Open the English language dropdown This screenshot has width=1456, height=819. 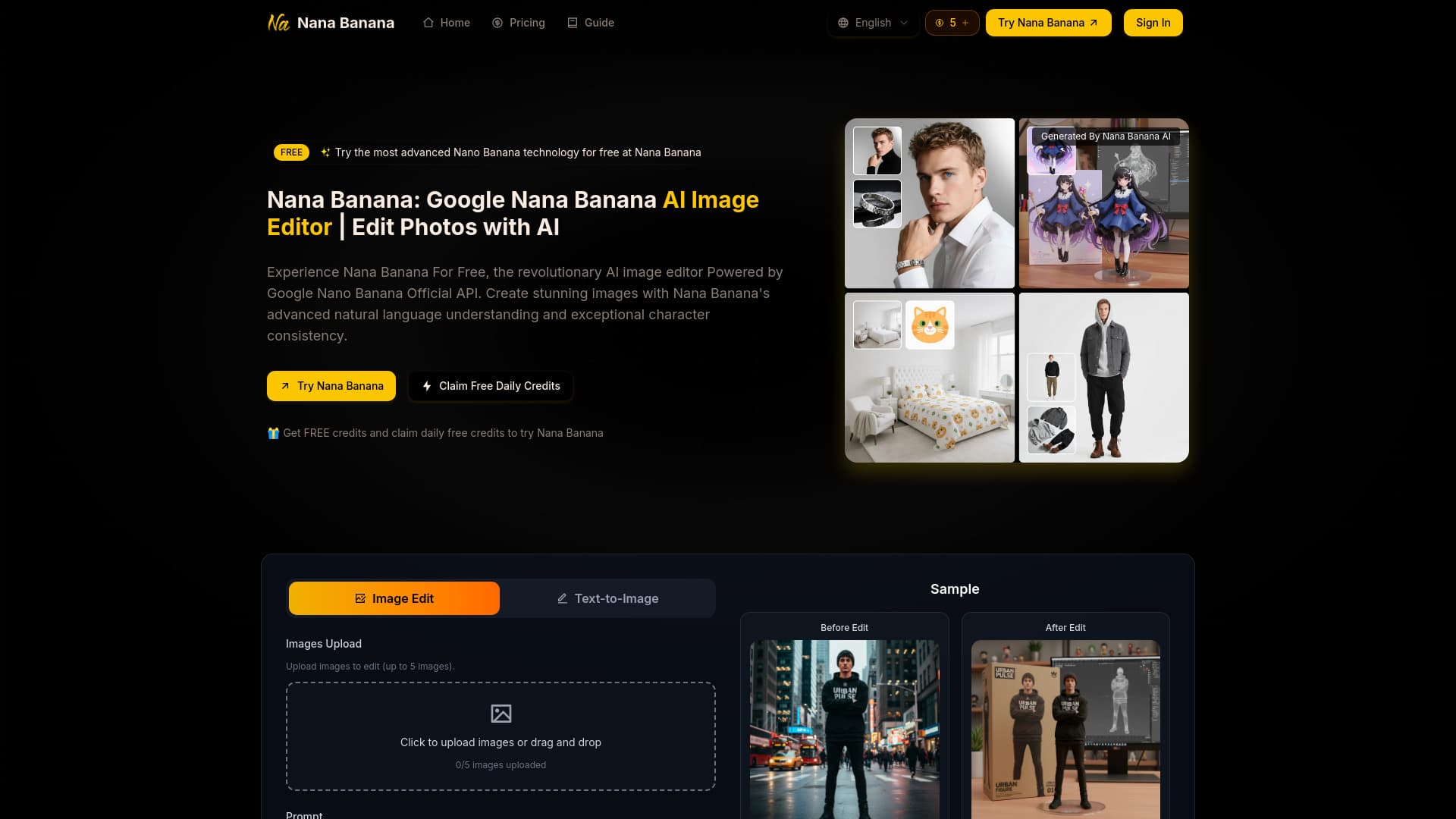coord(873,23)
